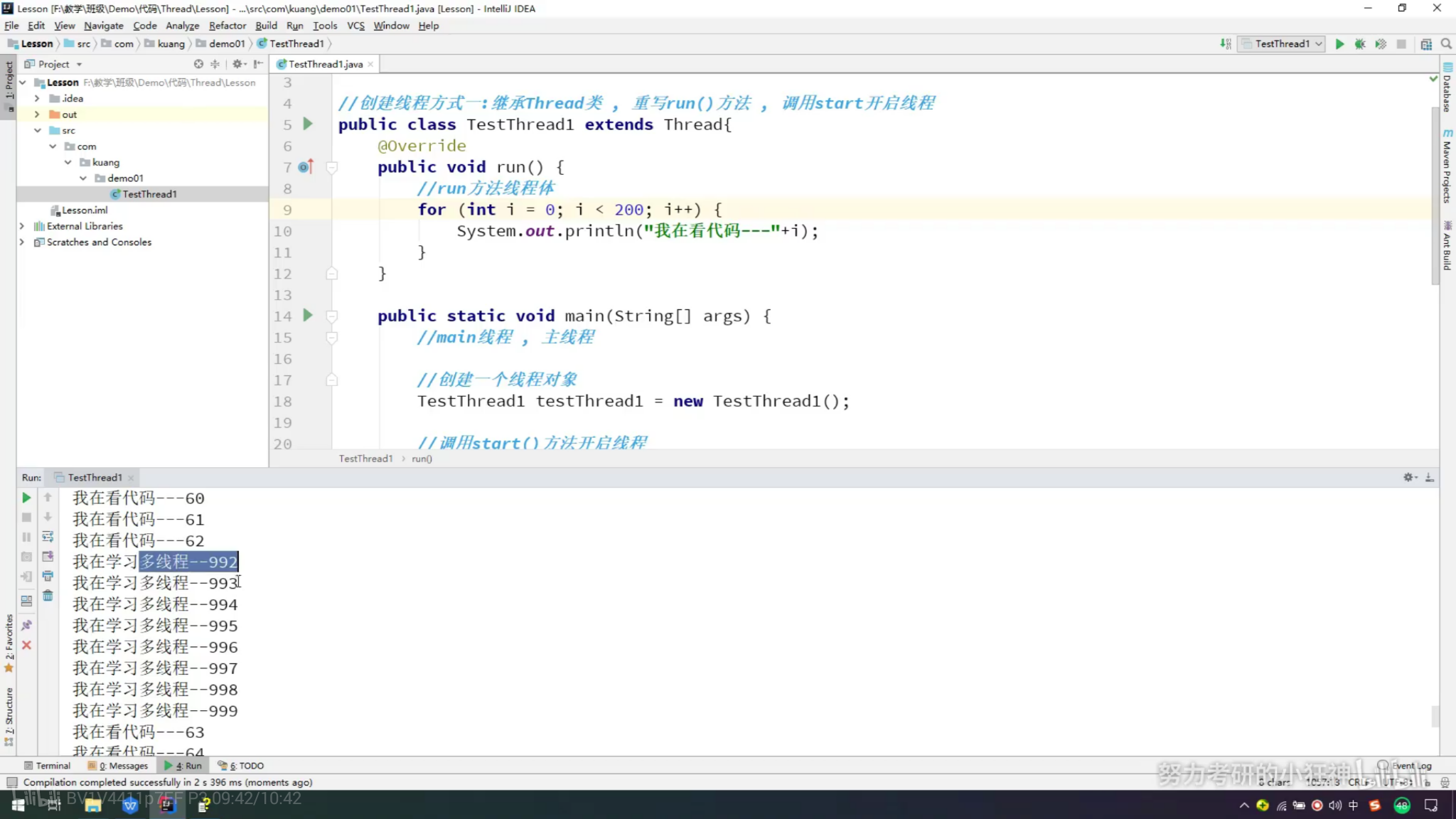Stop the process in the Run panel
The width and height of the screenshot is (1456, 819).
26,518
